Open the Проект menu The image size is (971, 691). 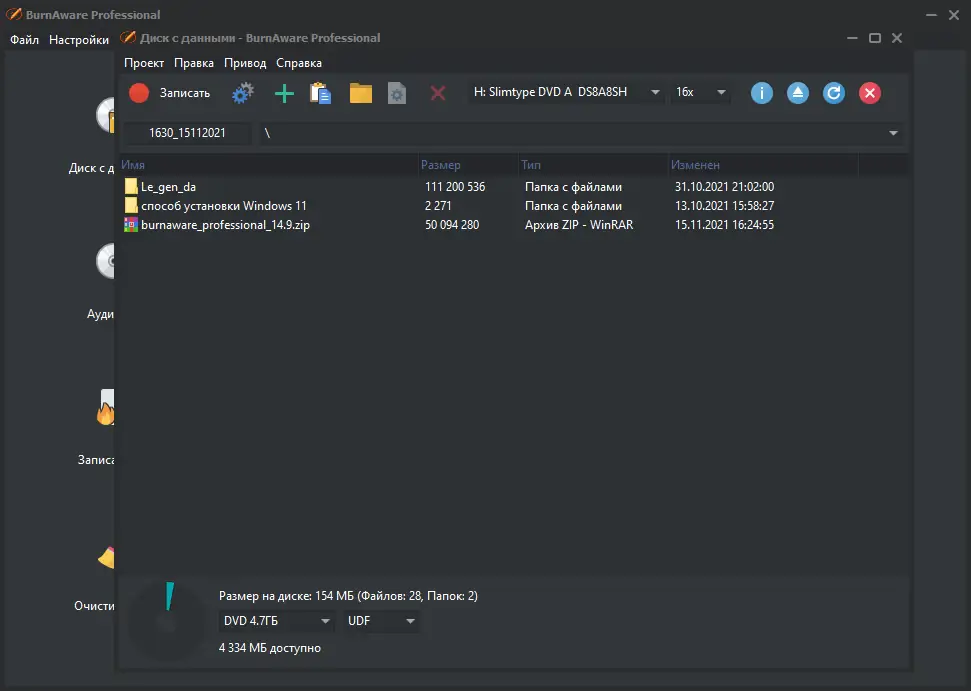point(144,63)
